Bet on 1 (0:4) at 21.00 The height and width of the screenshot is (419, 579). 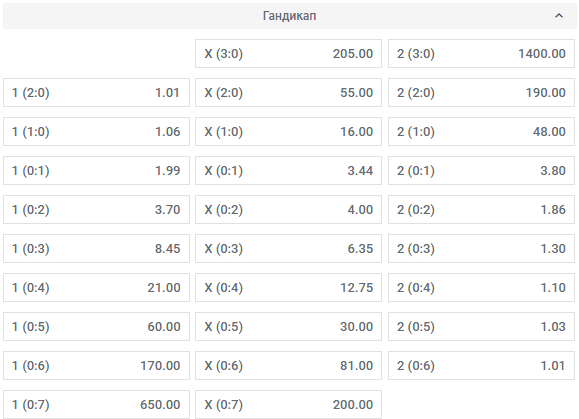pyautogui.click(x=96, y=288)
